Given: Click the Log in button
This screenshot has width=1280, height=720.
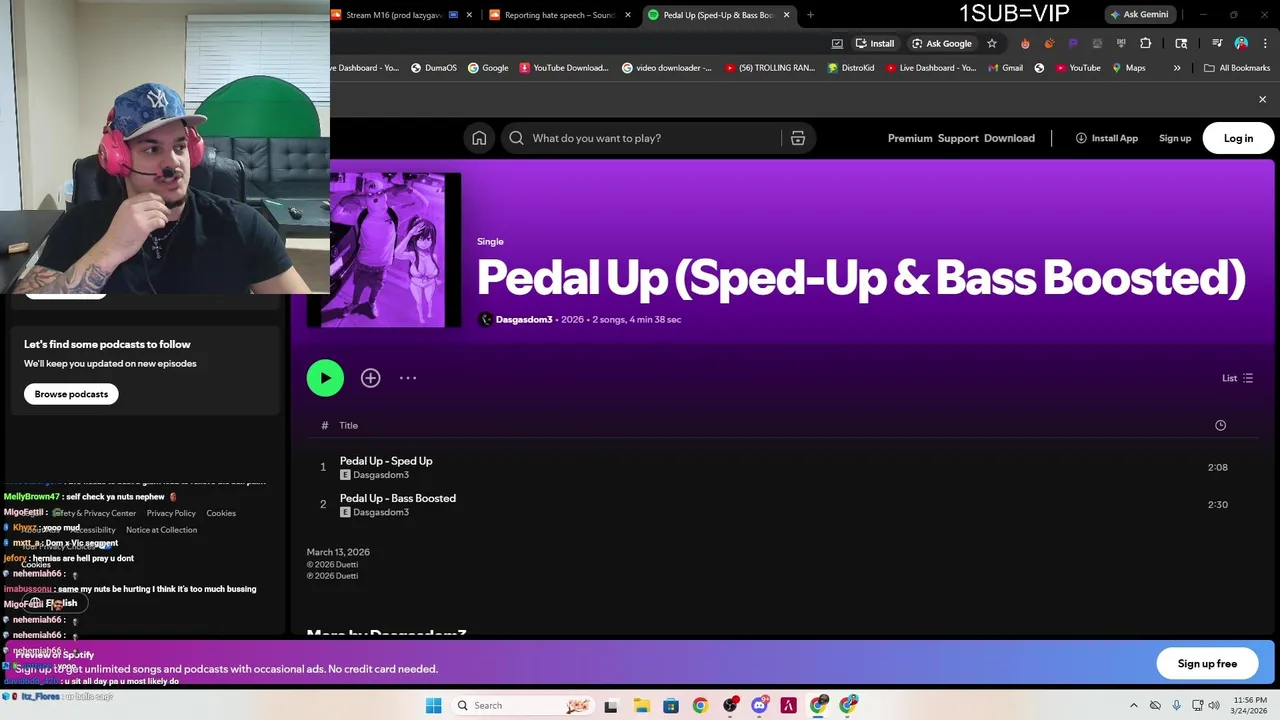Looking at the screenshot, I should (x=1238, y=138).
